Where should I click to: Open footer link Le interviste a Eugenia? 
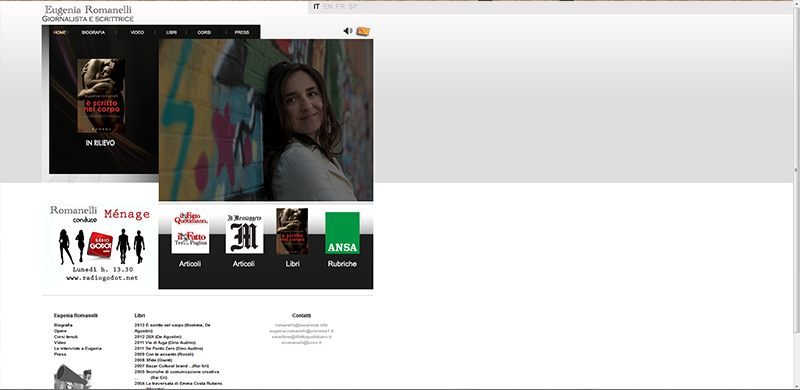(x=78, y=348)
